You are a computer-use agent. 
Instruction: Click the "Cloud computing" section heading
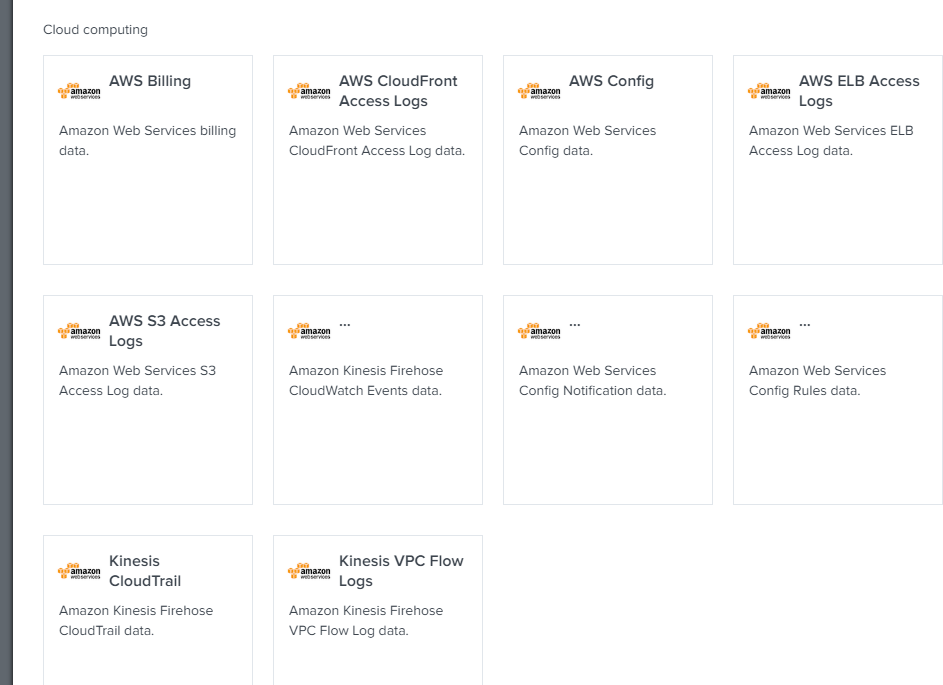[x=96, y=29]
